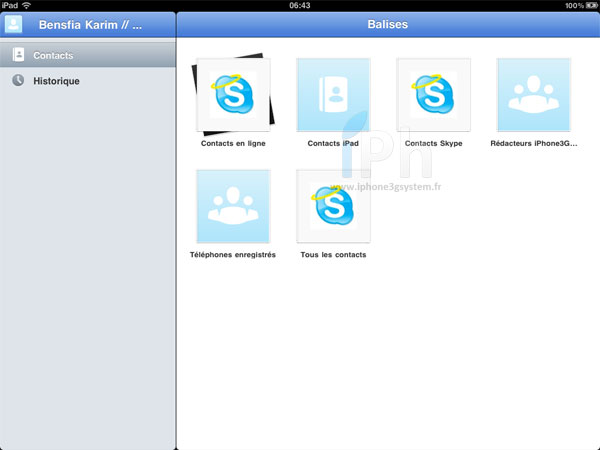
Task: Open the Téléphones enregistrés group tile
Action: [x=233, y=206]
